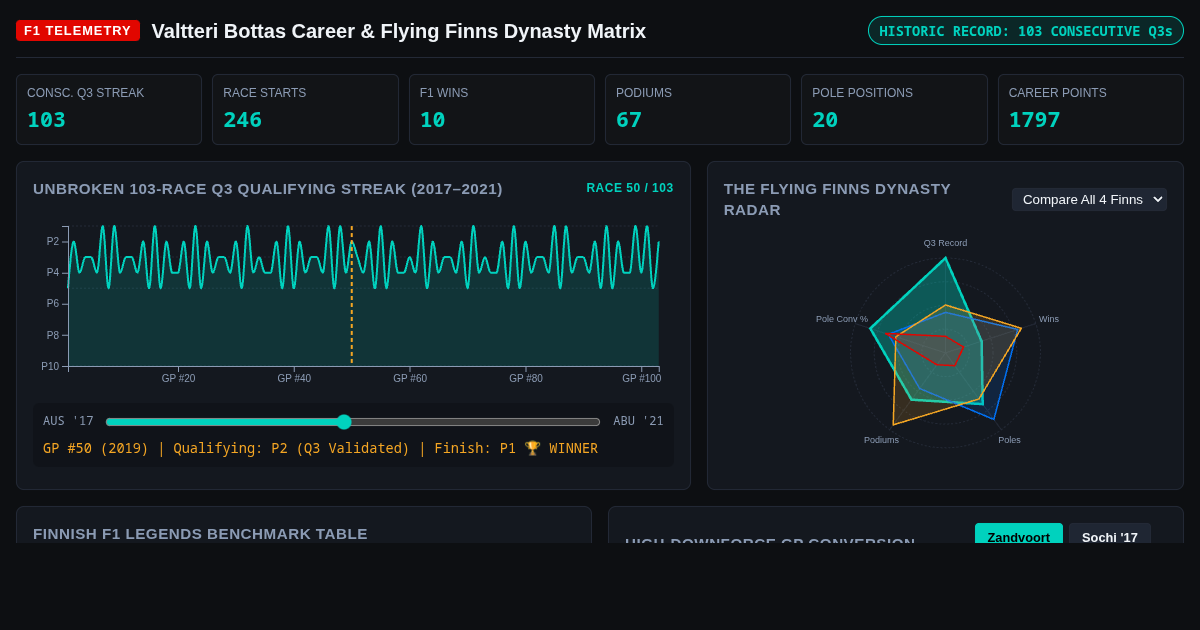Screen dimensions: 1200x630
Task: Click the Race Starts stat card
Action: 305,110
